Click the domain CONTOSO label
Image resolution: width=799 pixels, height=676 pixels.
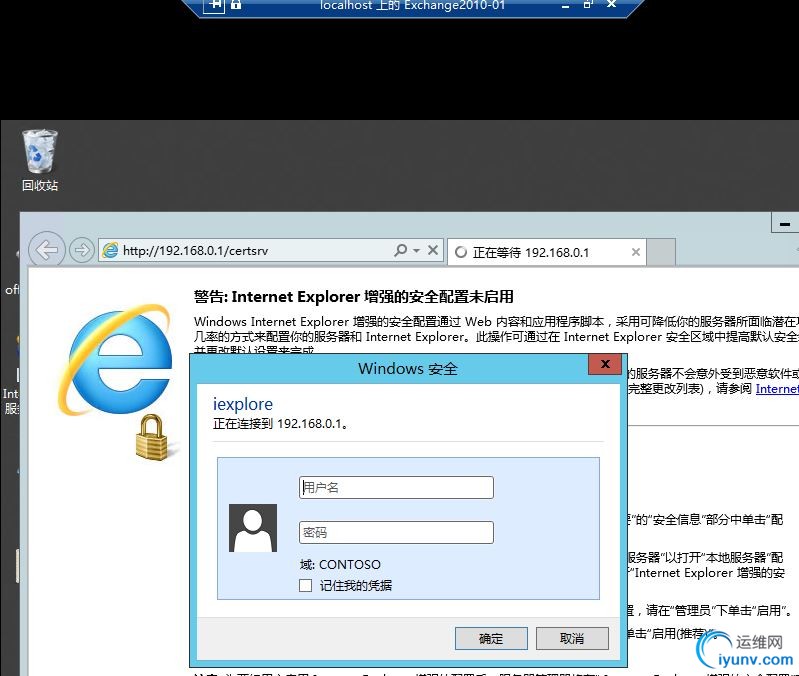(x=340, y=564)
